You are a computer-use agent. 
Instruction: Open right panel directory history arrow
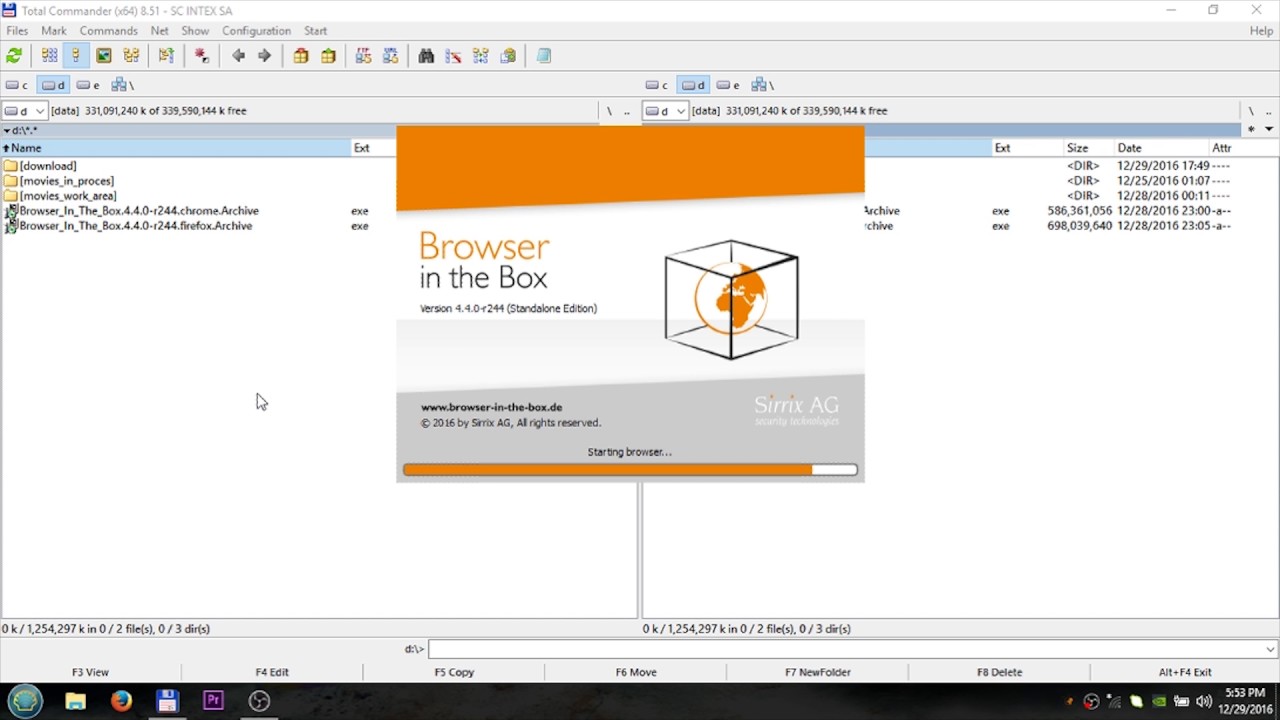coord(1269,129)
